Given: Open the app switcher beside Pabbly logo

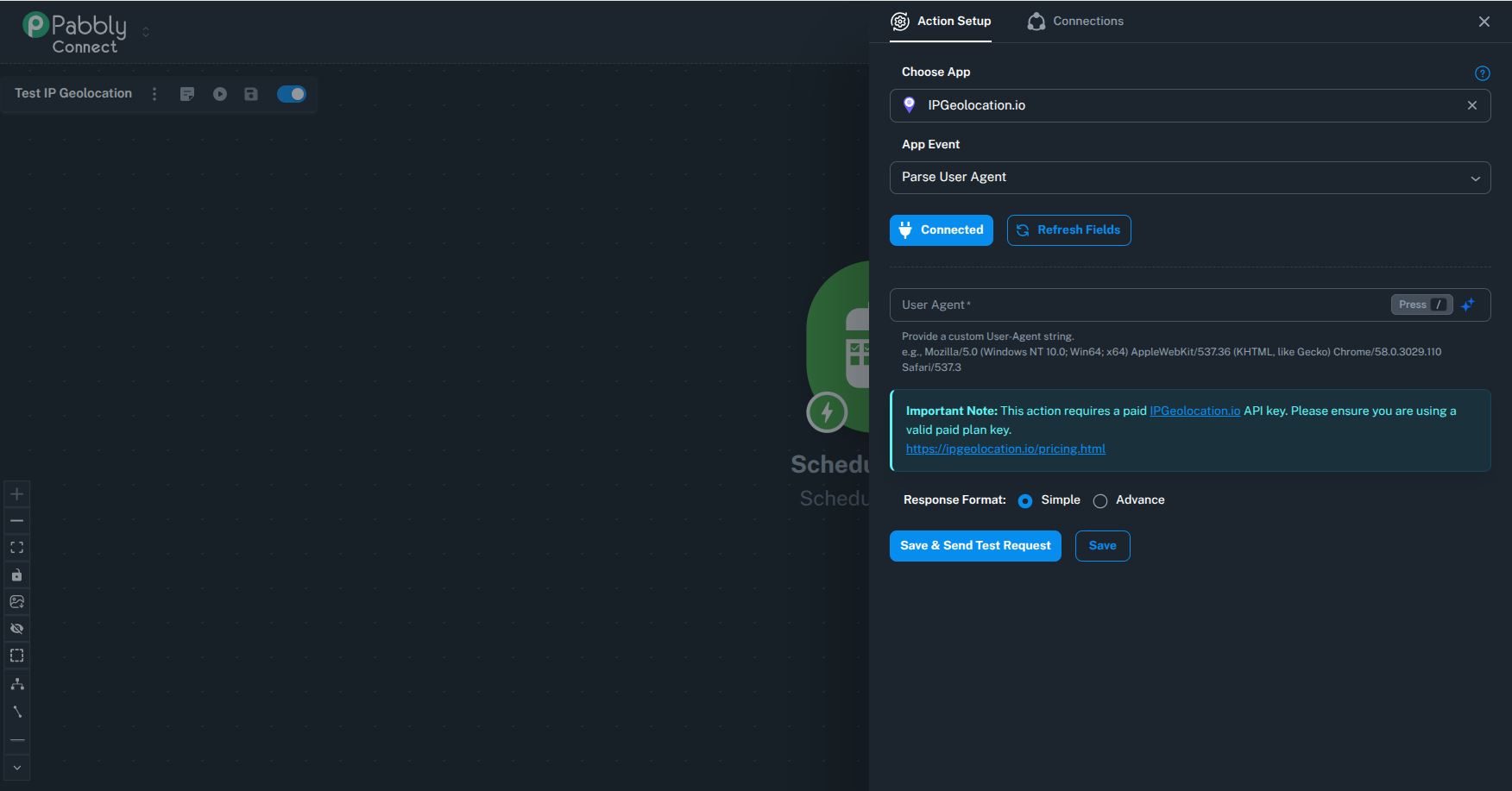Looking at the screenshot, I should point(146,32).
